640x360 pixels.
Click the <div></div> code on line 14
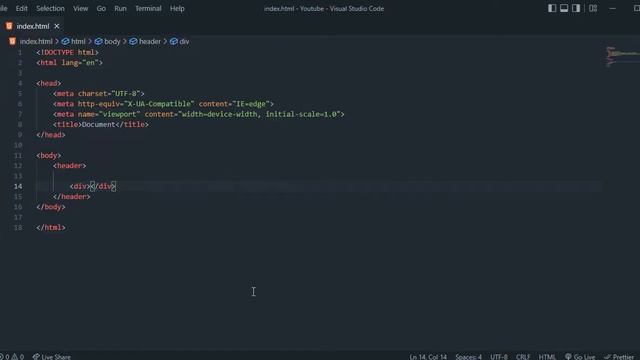pos(93,186)
